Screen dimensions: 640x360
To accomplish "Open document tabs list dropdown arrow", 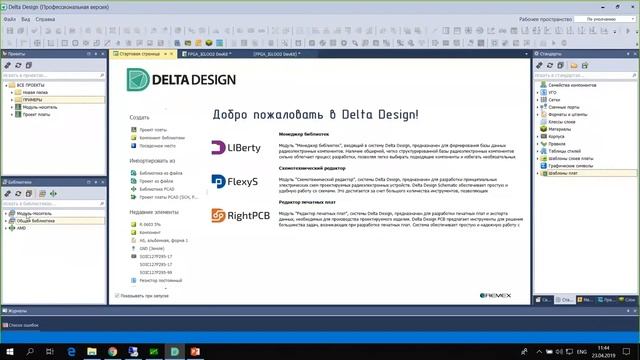I will [526, 54].
